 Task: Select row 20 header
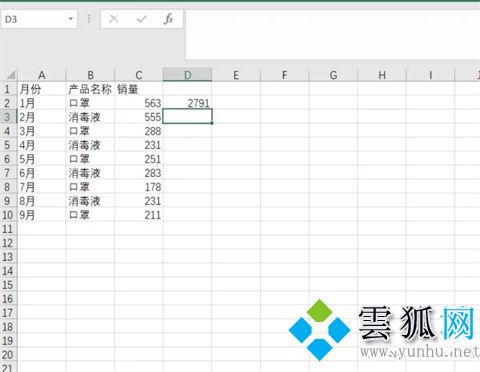point(8,355)
